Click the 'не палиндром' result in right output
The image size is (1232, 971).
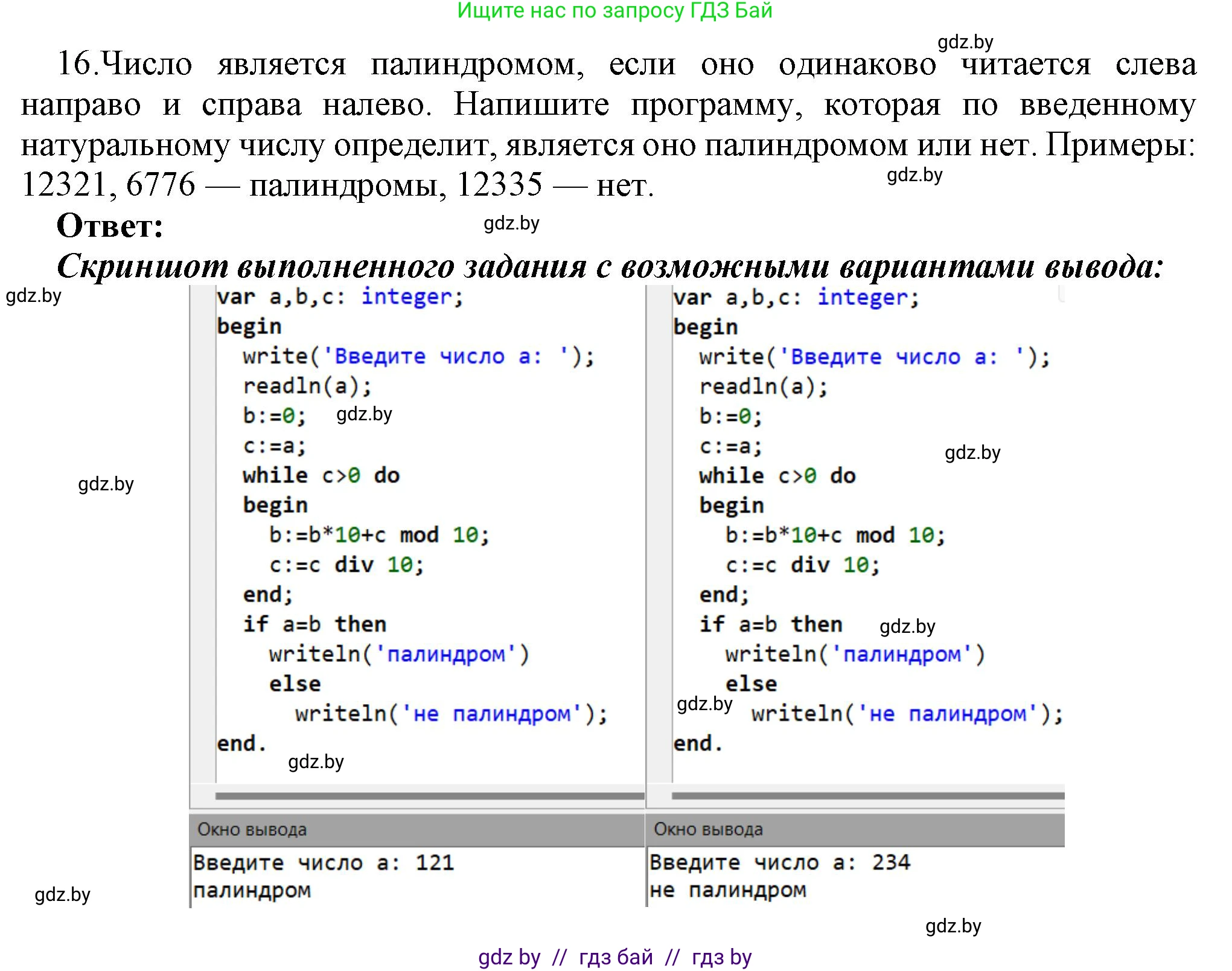[727, 890]
